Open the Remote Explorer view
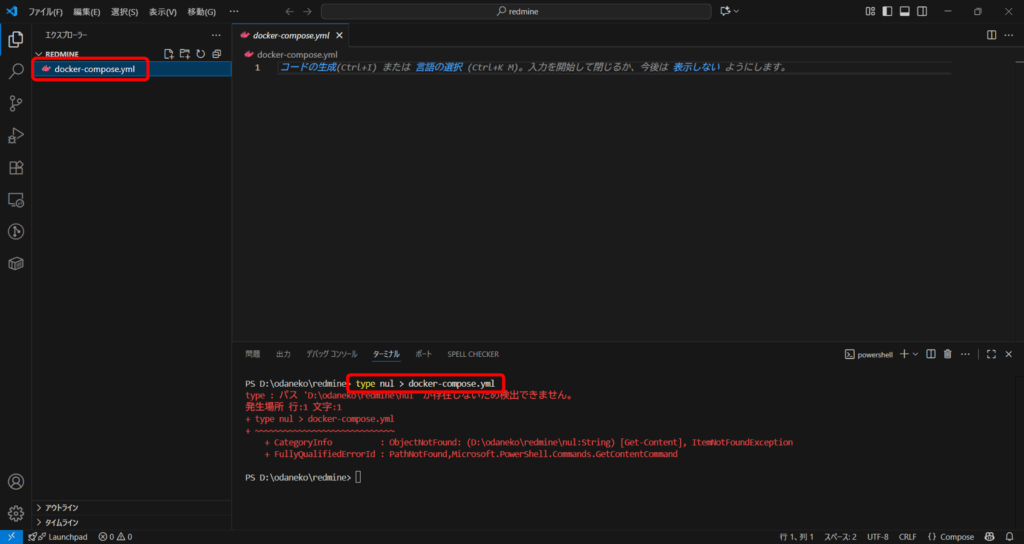This screenshot has height=544, width=1024. click(16, 199)
